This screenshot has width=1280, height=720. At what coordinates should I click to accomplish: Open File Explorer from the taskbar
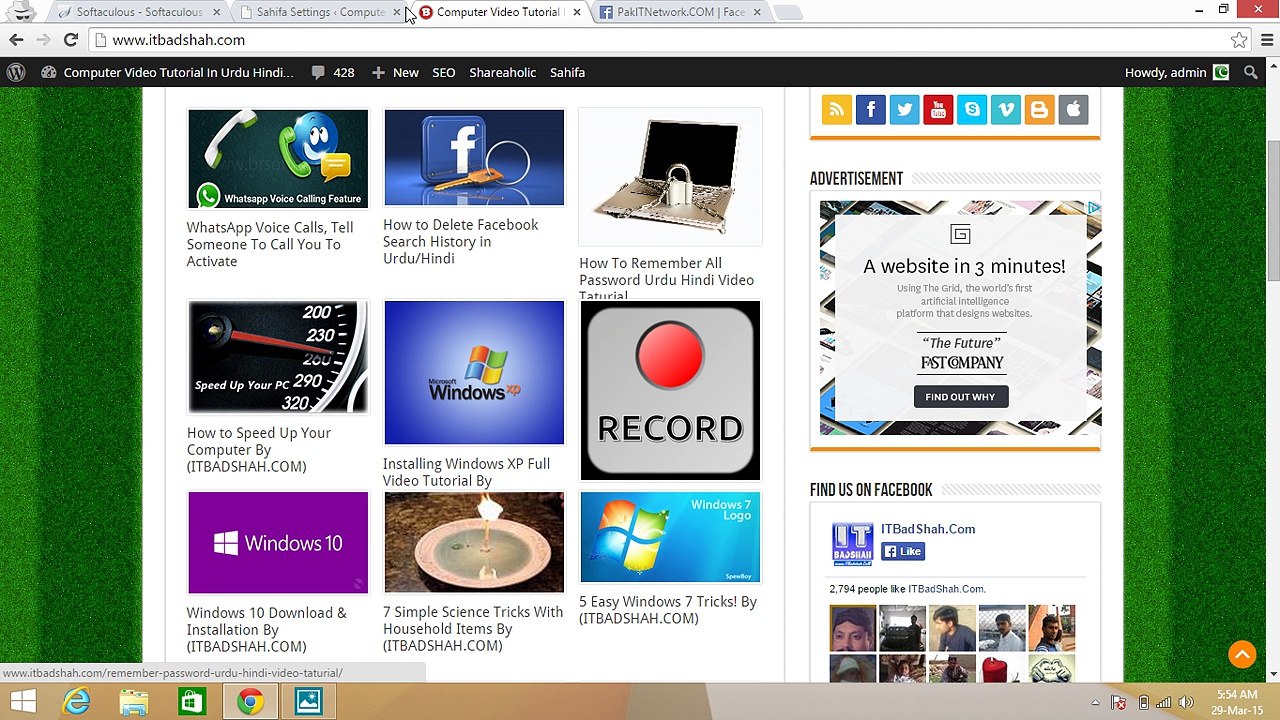tap(134, 702)
